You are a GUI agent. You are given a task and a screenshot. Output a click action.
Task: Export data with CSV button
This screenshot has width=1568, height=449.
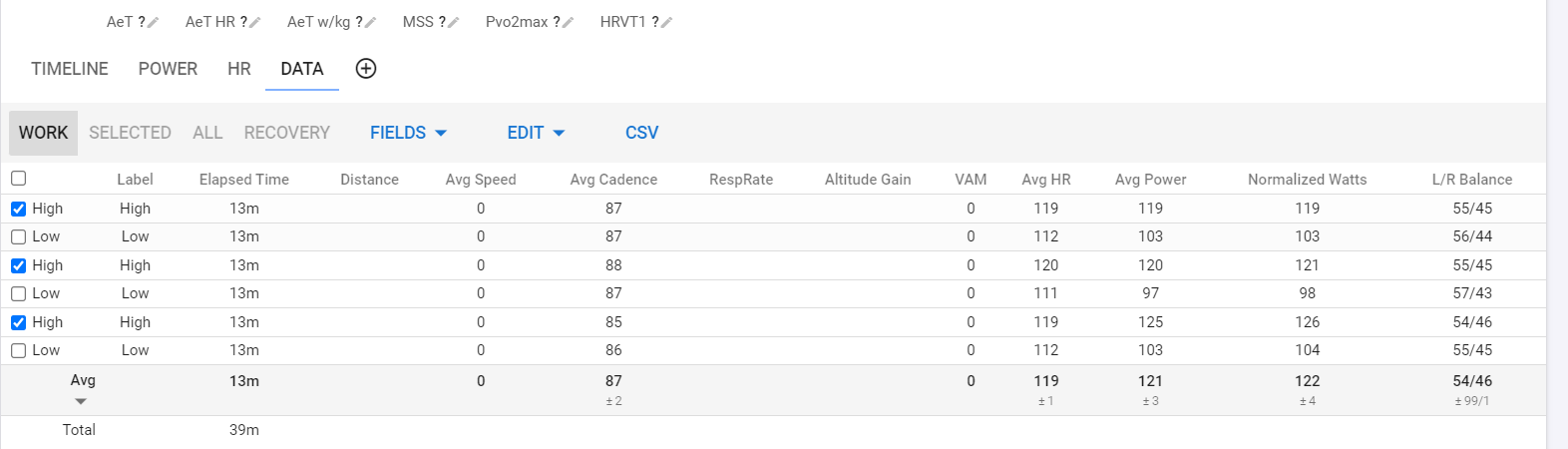click(x=641, y=133)
